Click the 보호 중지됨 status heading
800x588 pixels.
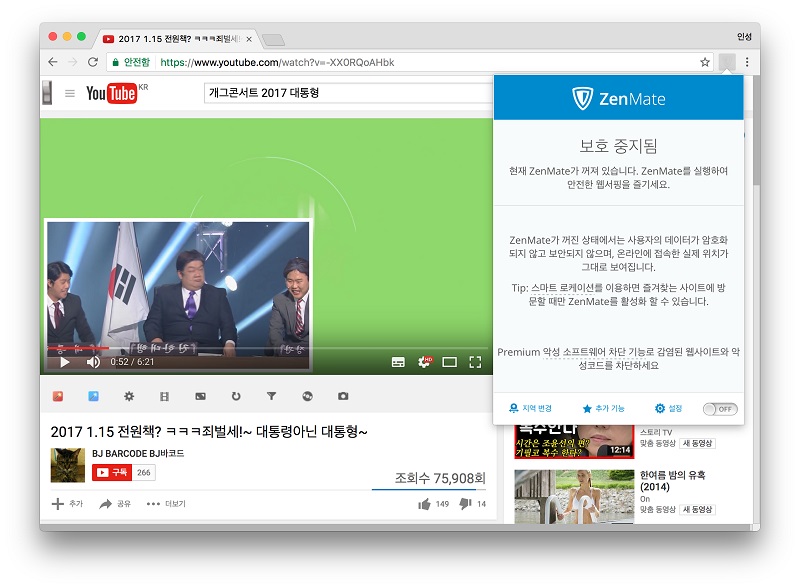tap(618, 146)
